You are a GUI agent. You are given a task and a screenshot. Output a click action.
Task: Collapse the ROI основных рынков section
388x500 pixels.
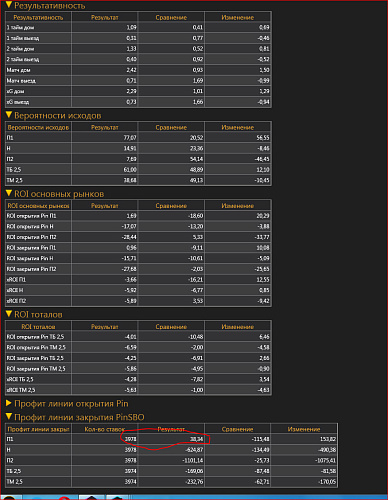(9, 193)
